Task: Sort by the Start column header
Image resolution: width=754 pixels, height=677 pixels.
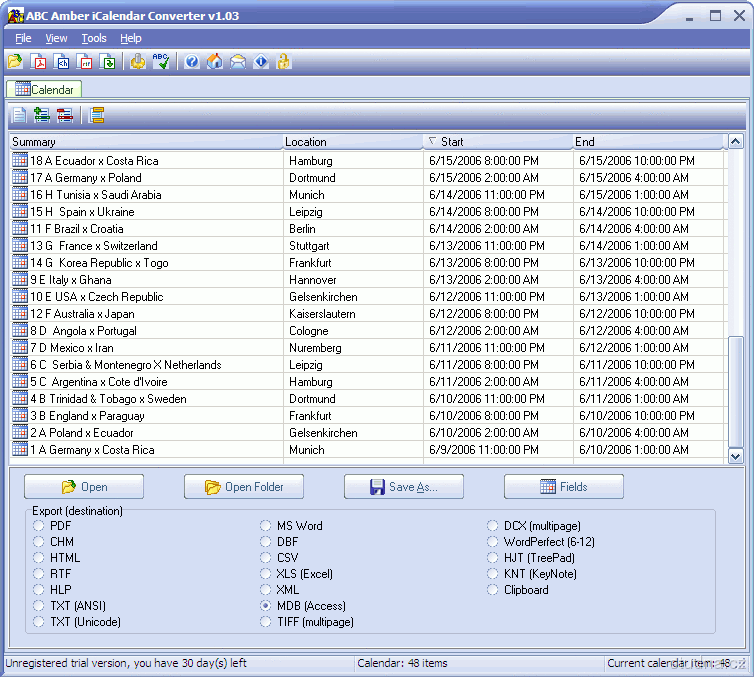Action: (497, 142)
